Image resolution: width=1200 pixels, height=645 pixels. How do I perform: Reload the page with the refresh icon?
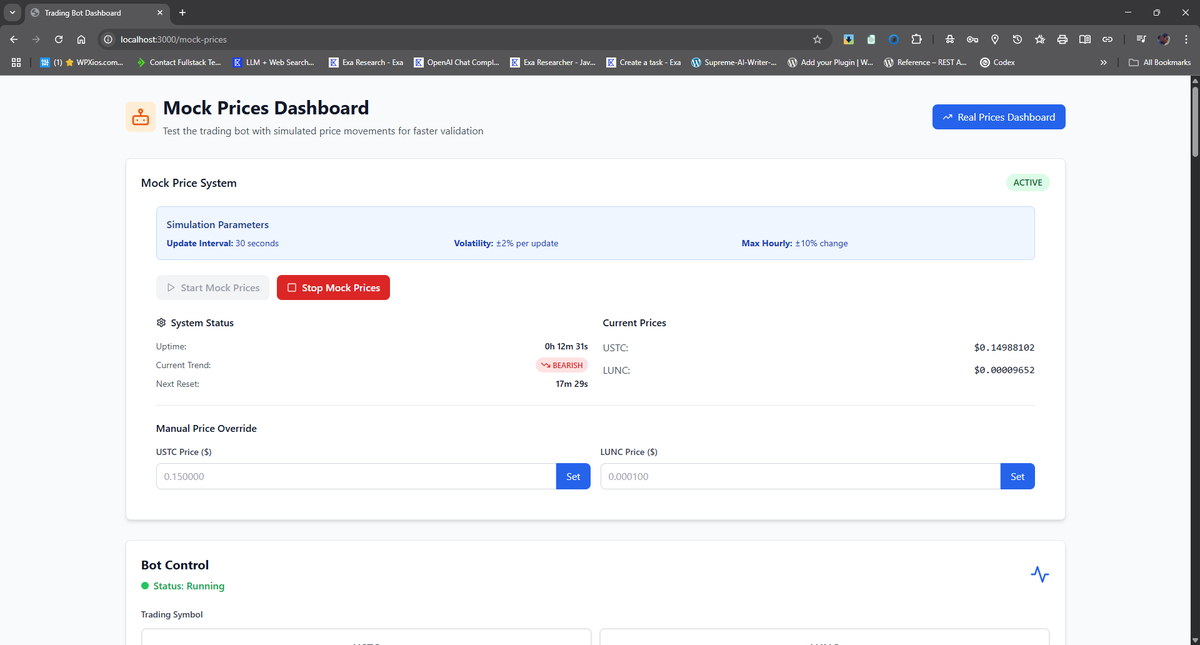pos(60,39)
